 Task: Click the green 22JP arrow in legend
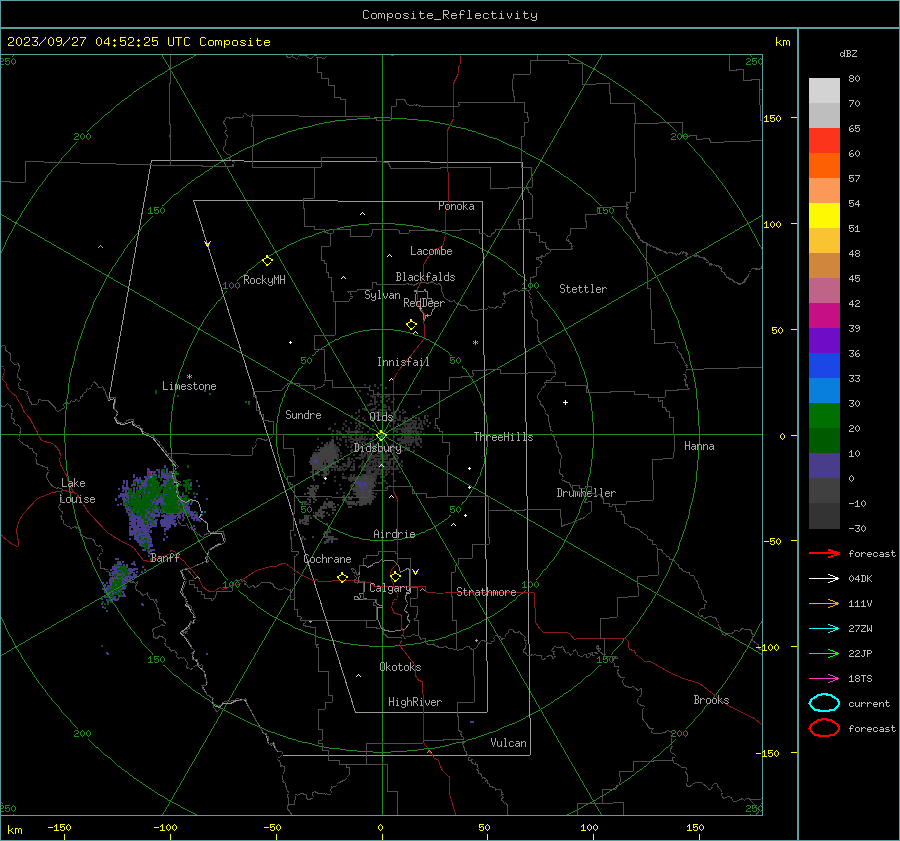[x=824, y=653]
